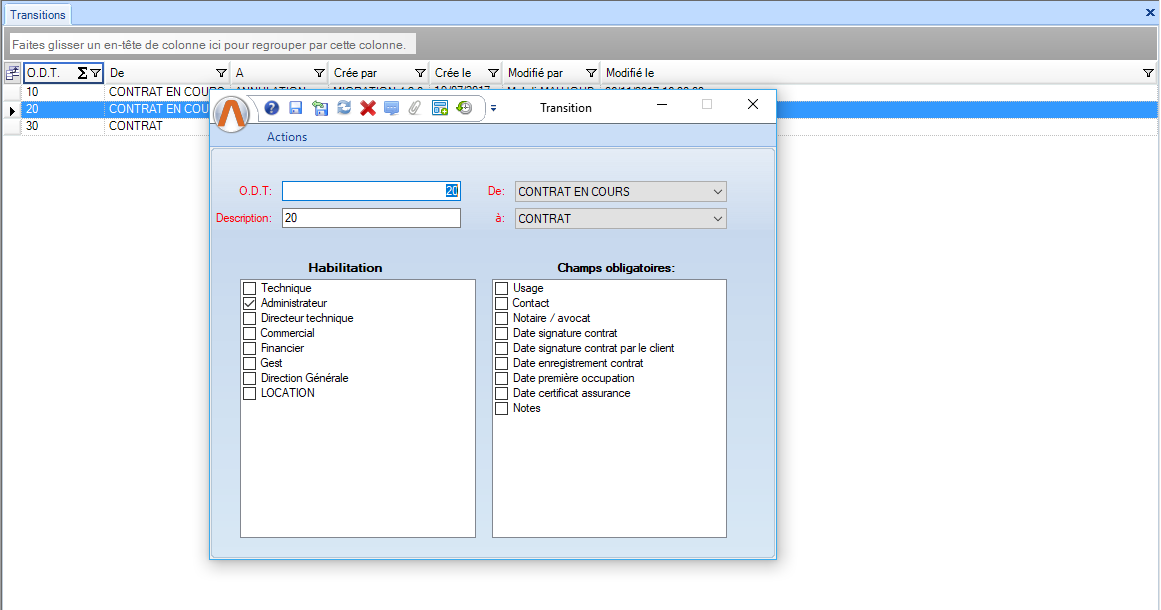The image size is (1161, 610).
Task: Click the blue help question mark icon
Action: pyautogui.click(x=271, y=108)
